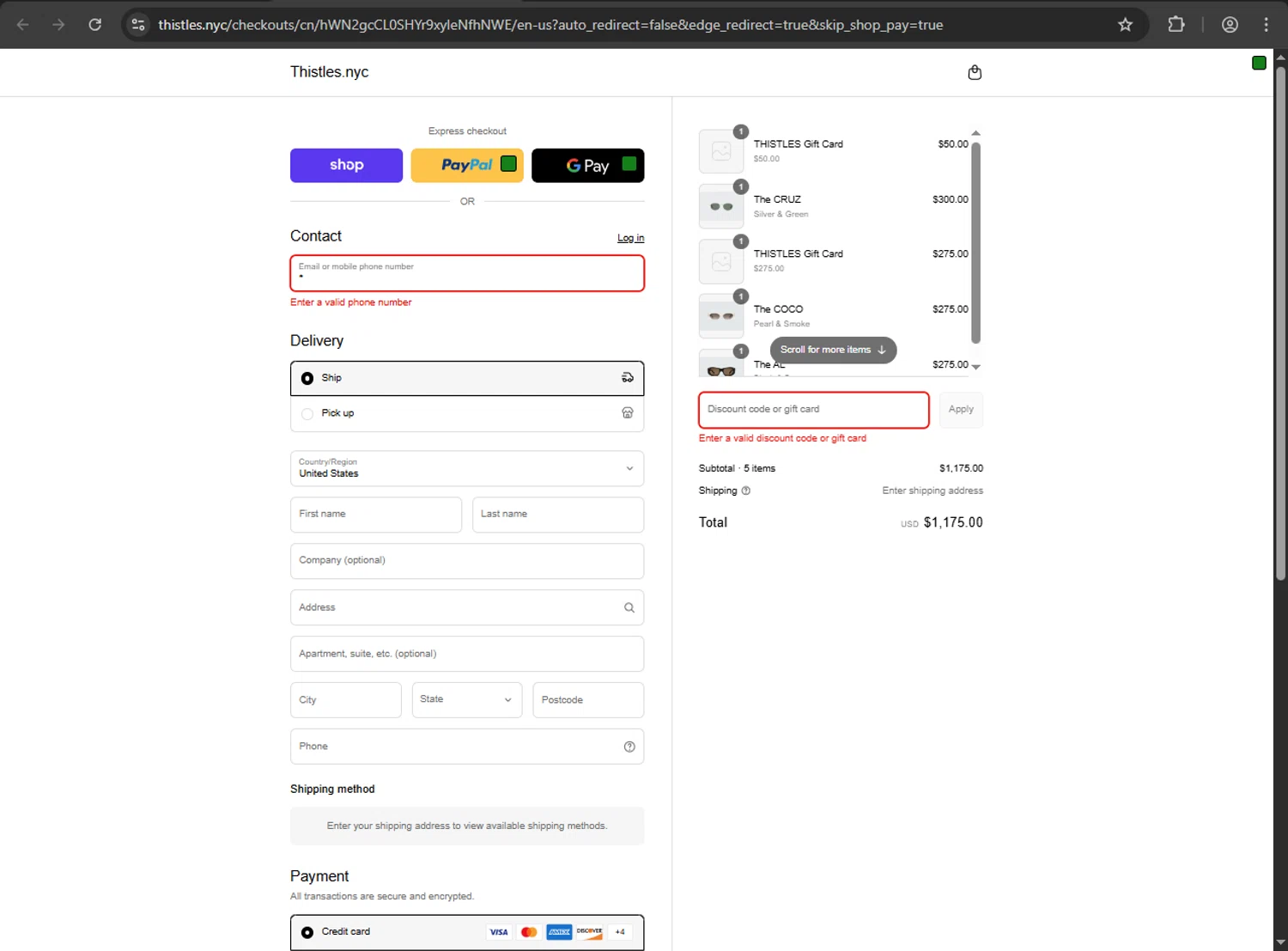Screen dimensions: 1288x951
Task: Go back using browser back arrow
Action: pyautogui.click(x=23, y=25)
